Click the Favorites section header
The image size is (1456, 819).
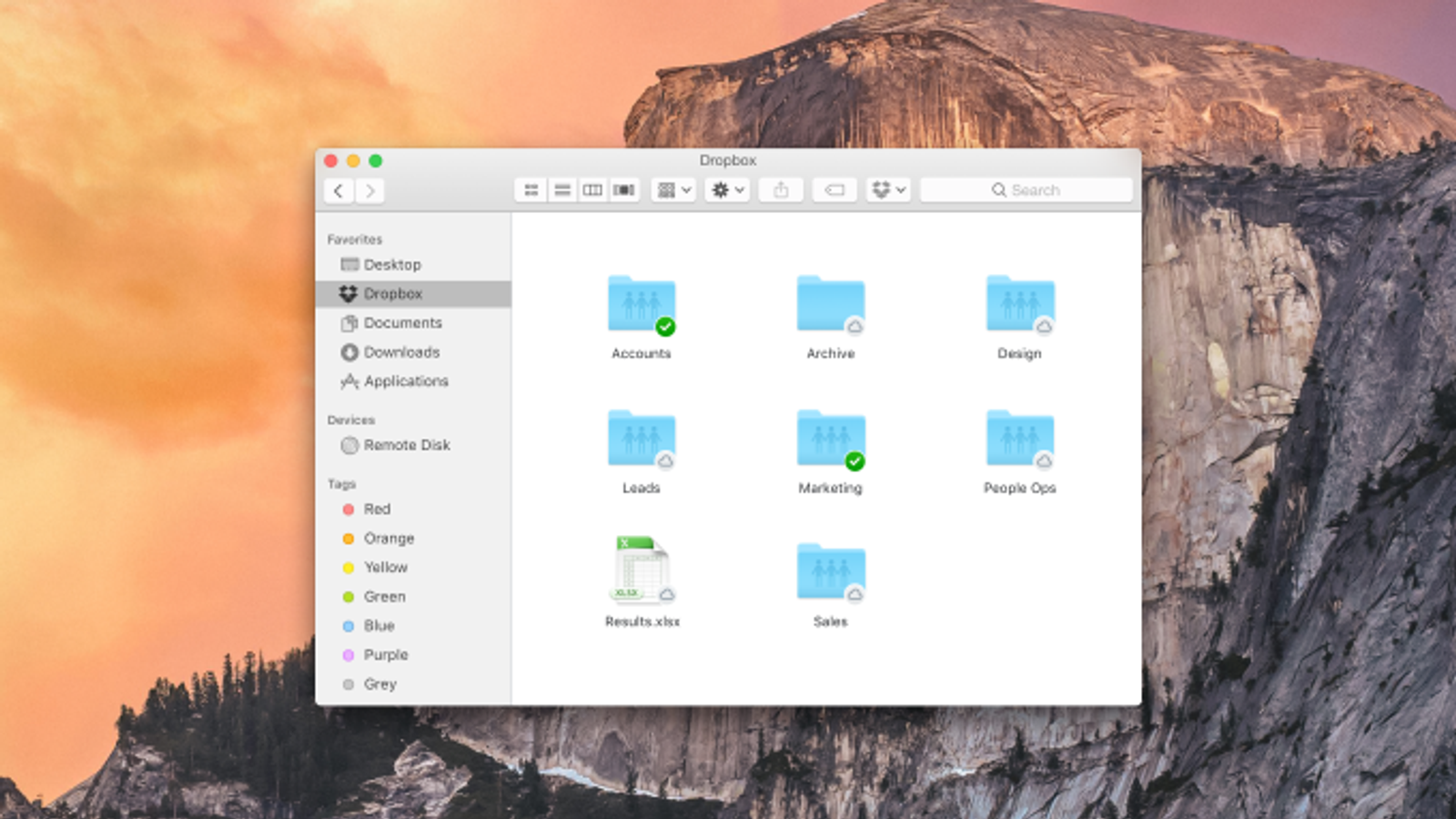(x=355, y=239)
